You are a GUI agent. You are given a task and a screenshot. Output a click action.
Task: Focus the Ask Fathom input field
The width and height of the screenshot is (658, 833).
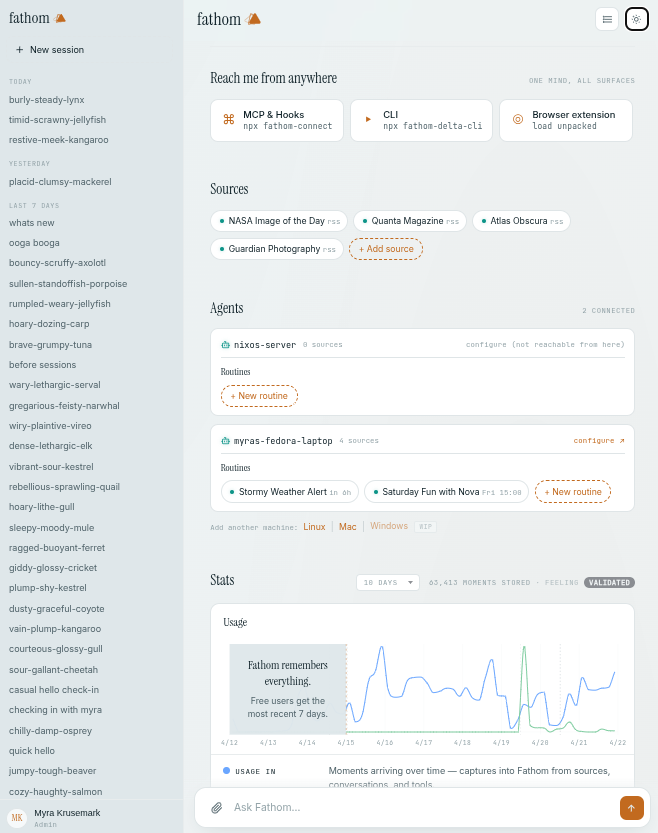[x=420, y=808]
